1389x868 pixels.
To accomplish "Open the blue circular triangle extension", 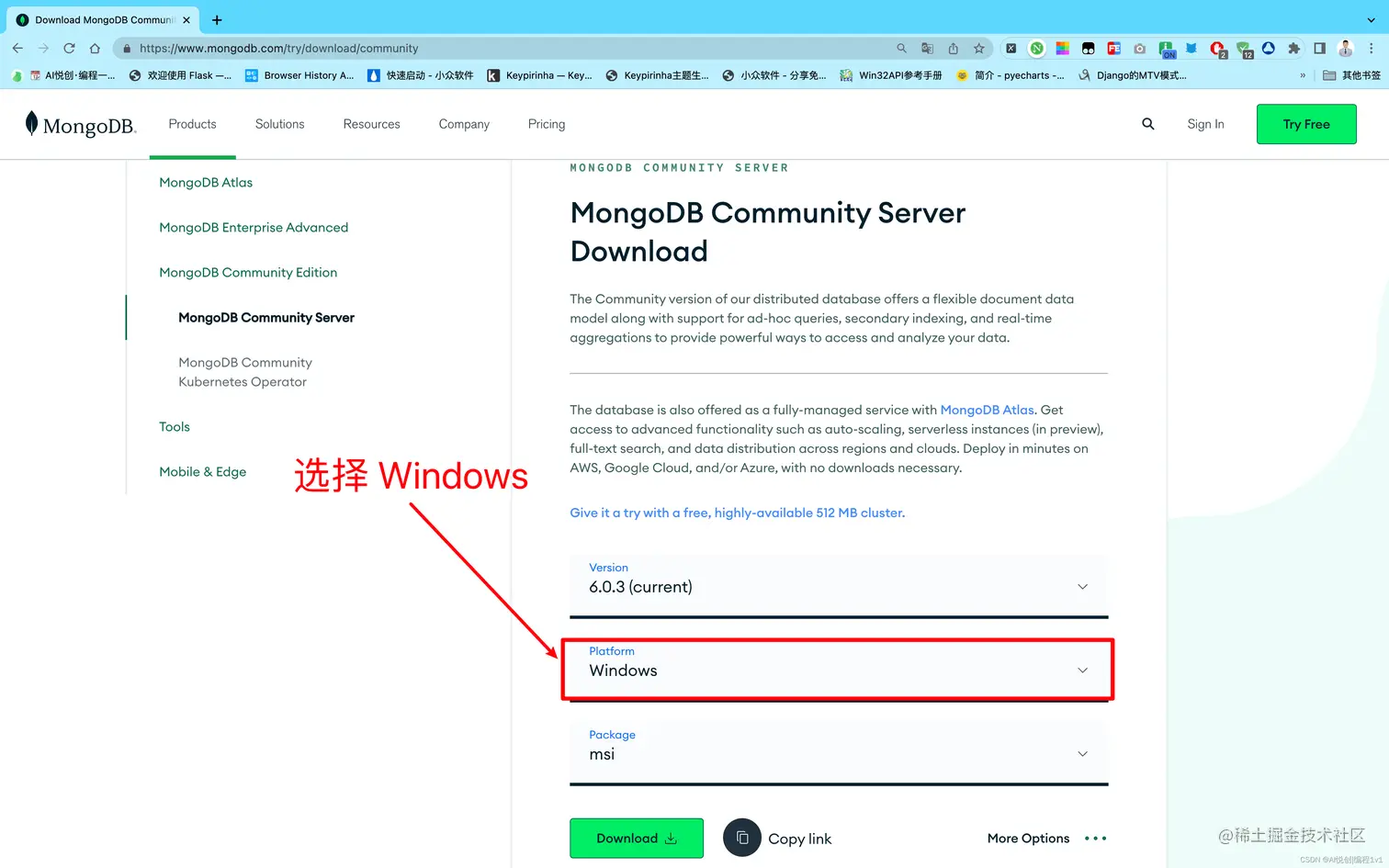I will pos(1269,48).
